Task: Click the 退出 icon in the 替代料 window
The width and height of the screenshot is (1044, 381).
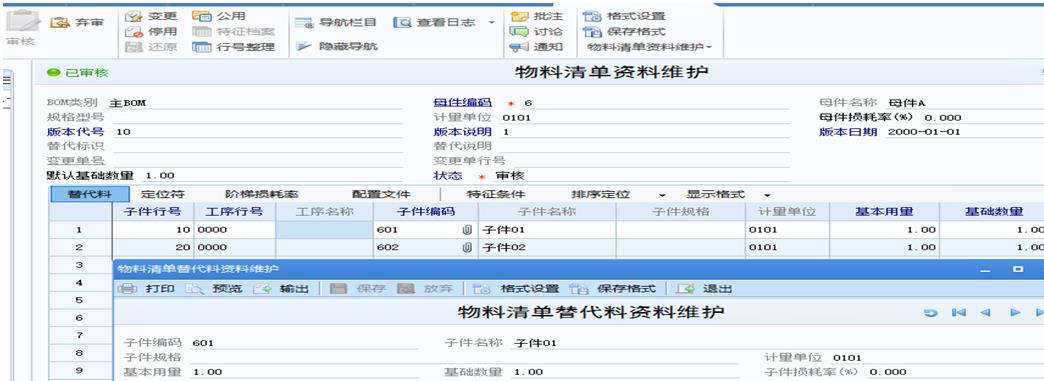Action: coord(686,289)
